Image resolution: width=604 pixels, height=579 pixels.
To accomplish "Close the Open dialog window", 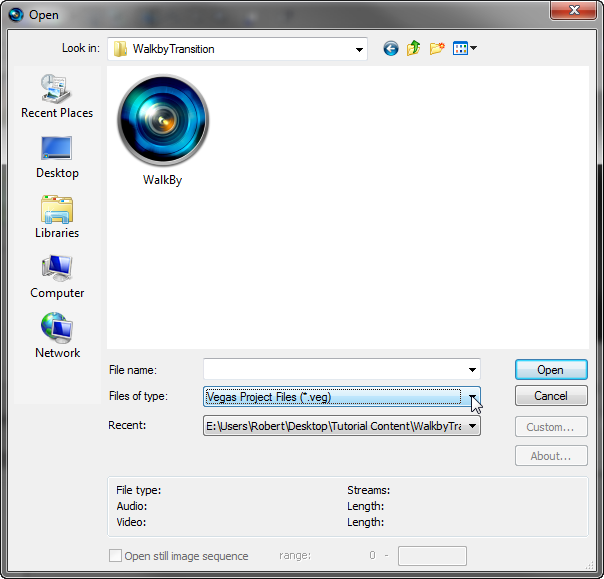I will (x=574, y=10).
